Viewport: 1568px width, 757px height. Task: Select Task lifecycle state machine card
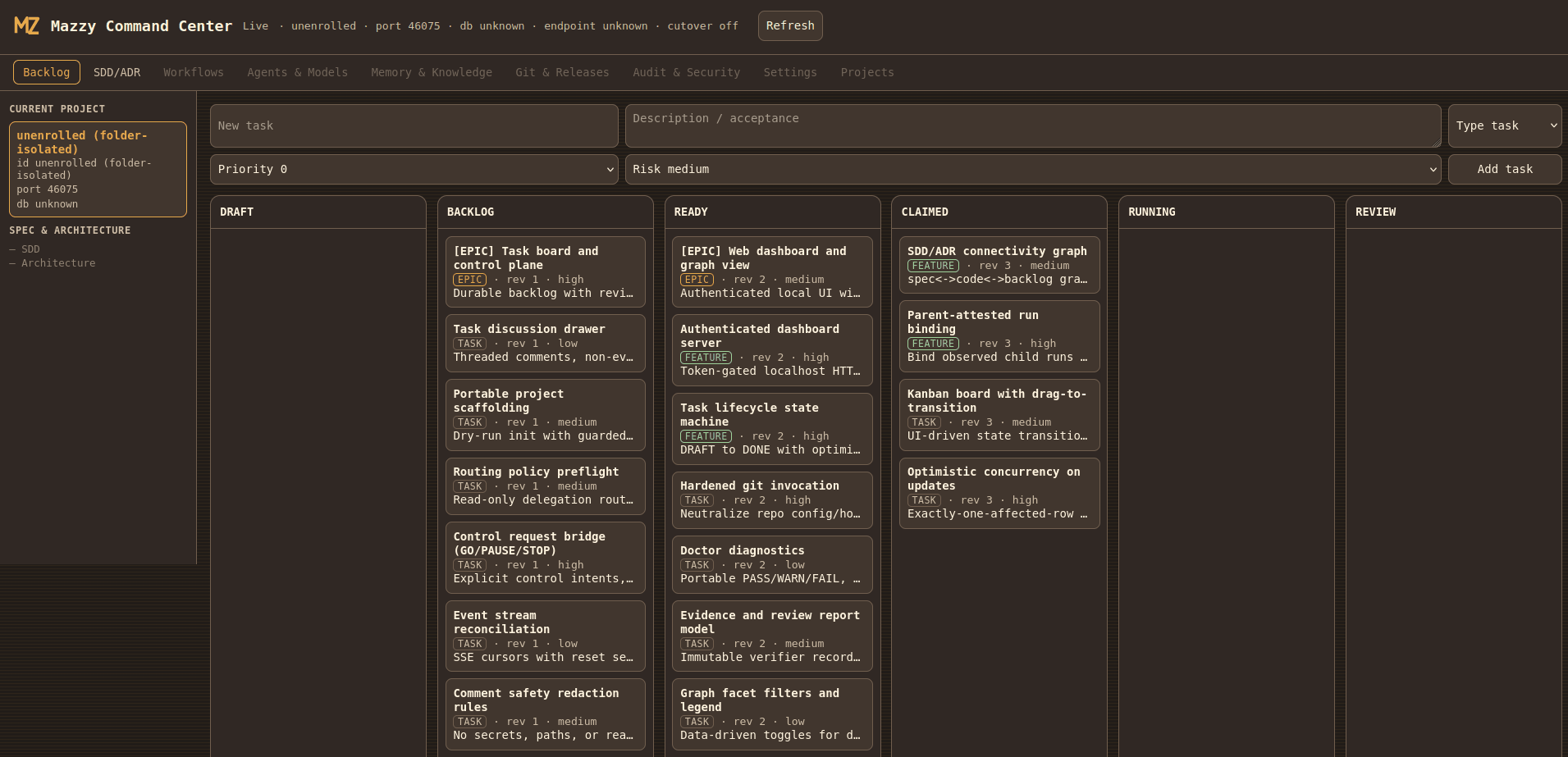tap(772, 428)
